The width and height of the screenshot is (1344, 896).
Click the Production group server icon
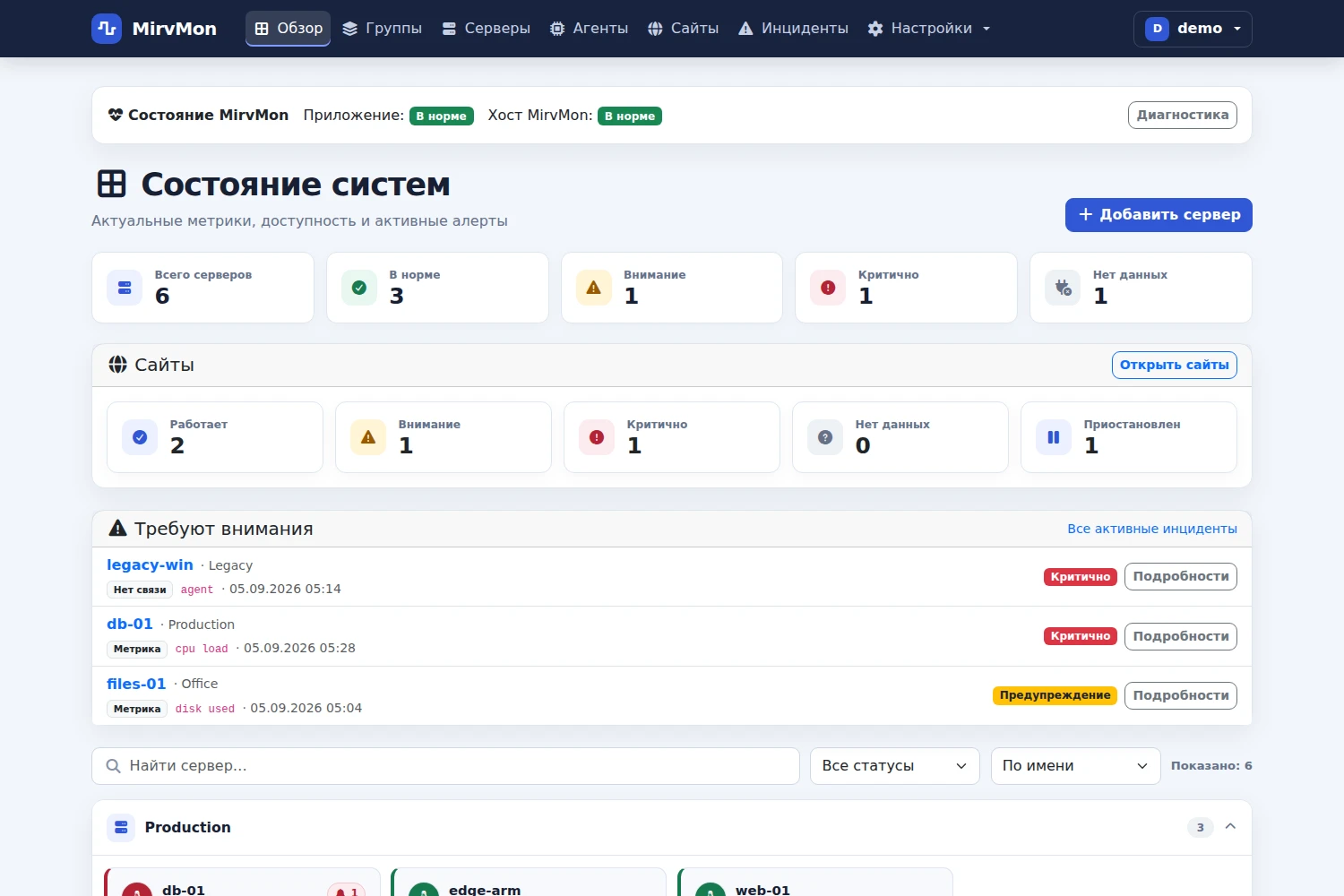click(x=121, y=827)
